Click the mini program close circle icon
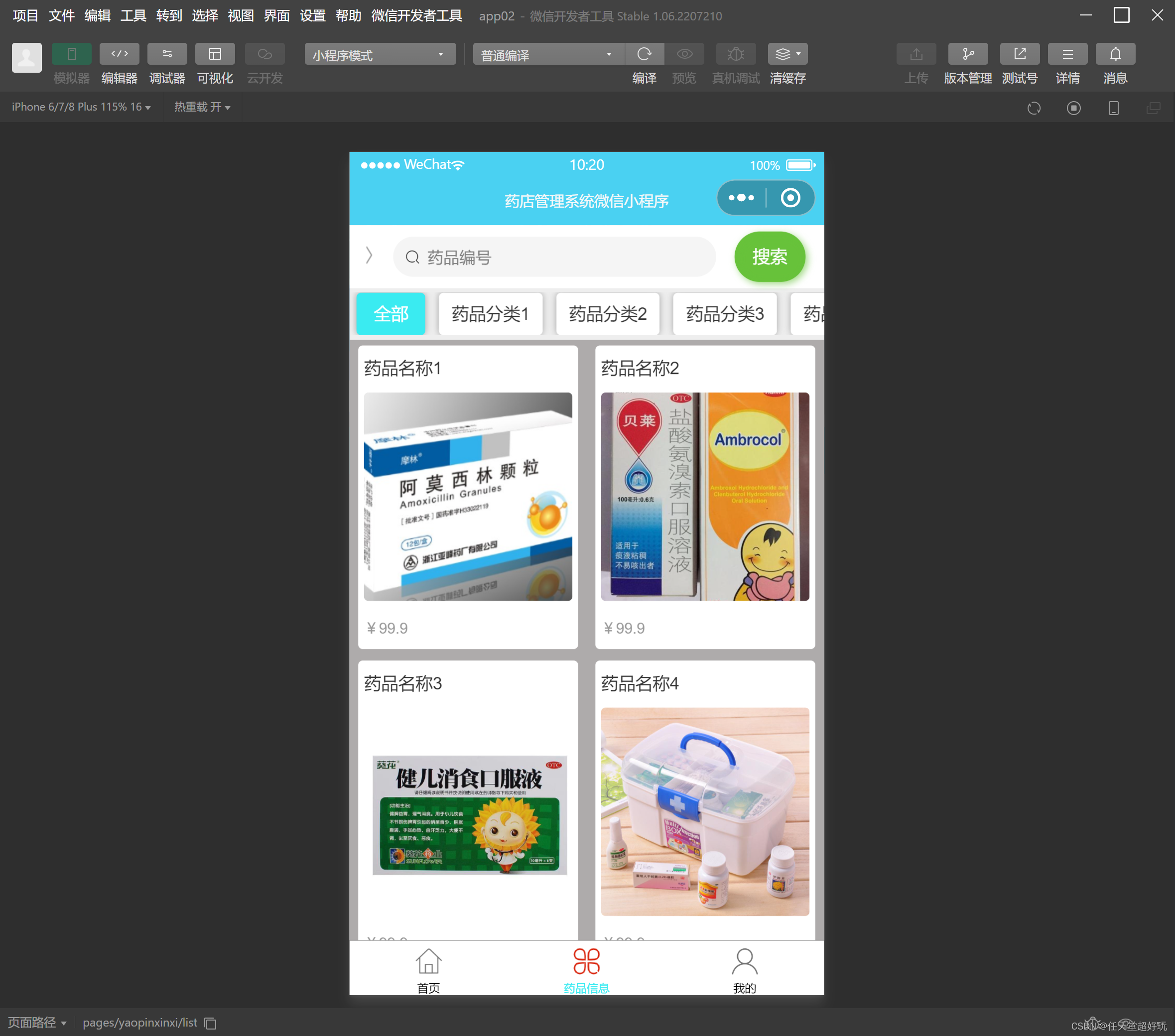1175x1036 pixels. click(x=790, y=198)
